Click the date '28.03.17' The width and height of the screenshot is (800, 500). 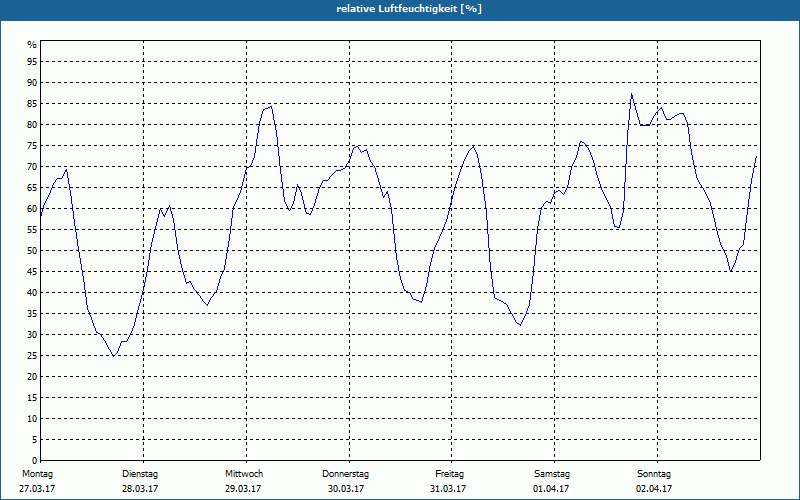click(x=140, y=489)
